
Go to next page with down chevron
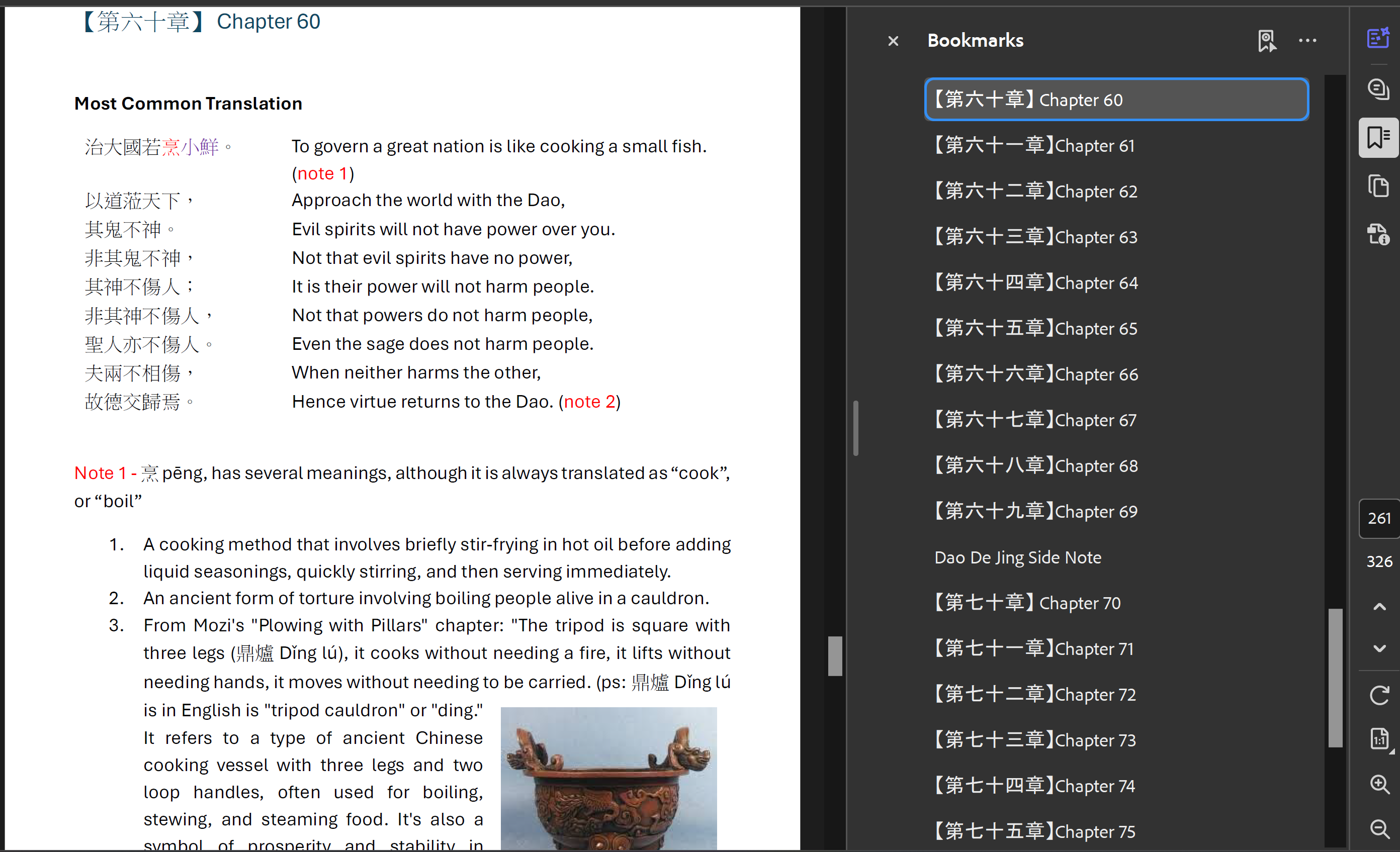point(1378,648)
